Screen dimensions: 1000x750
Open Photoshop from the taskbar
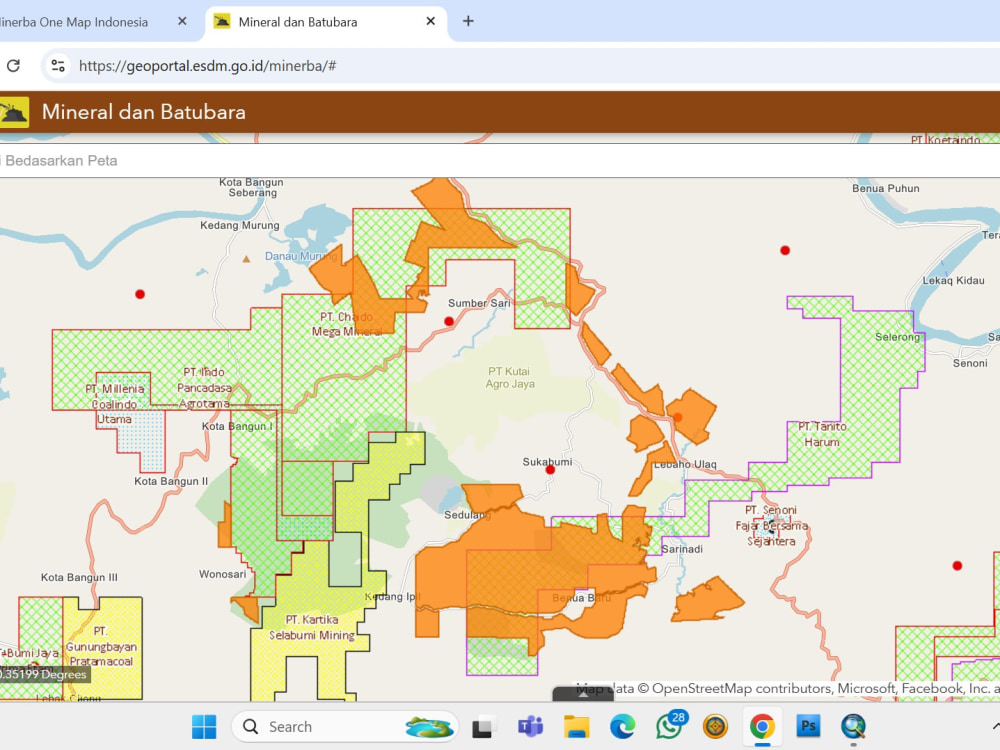(x=808, y=726)
